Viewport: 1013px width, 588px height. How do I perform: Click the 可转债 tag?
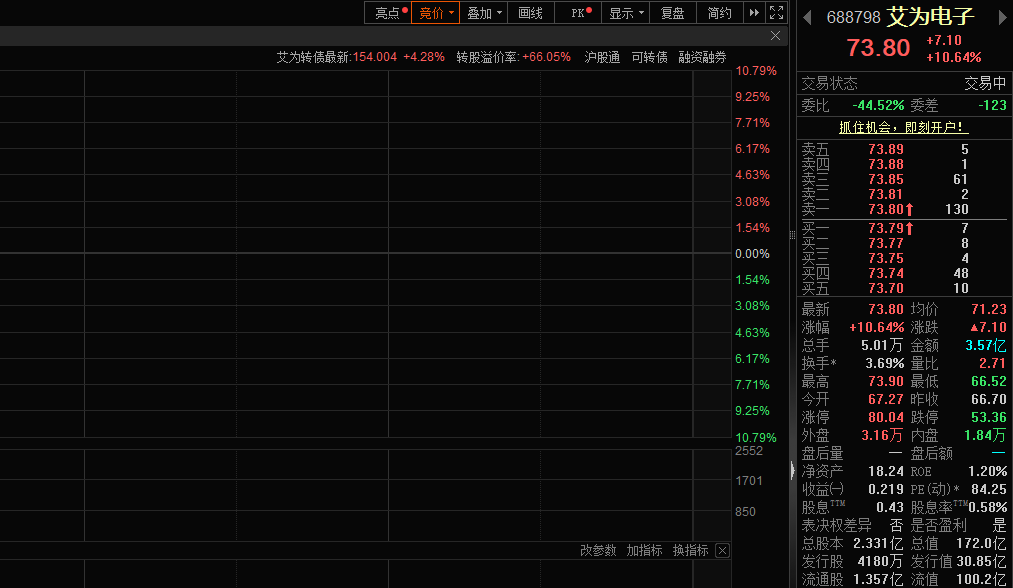tap(649, 58)
